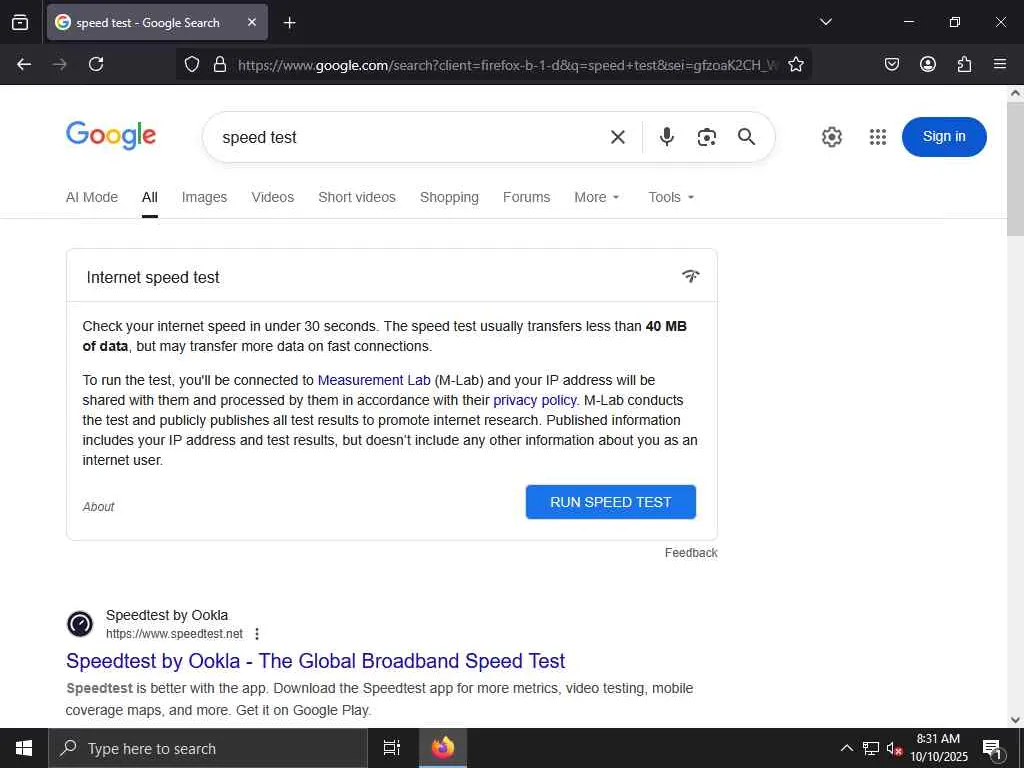1024x768 pixels.
Task: Click the vertical page scrollbar
Action: [x=1015, y=406]
